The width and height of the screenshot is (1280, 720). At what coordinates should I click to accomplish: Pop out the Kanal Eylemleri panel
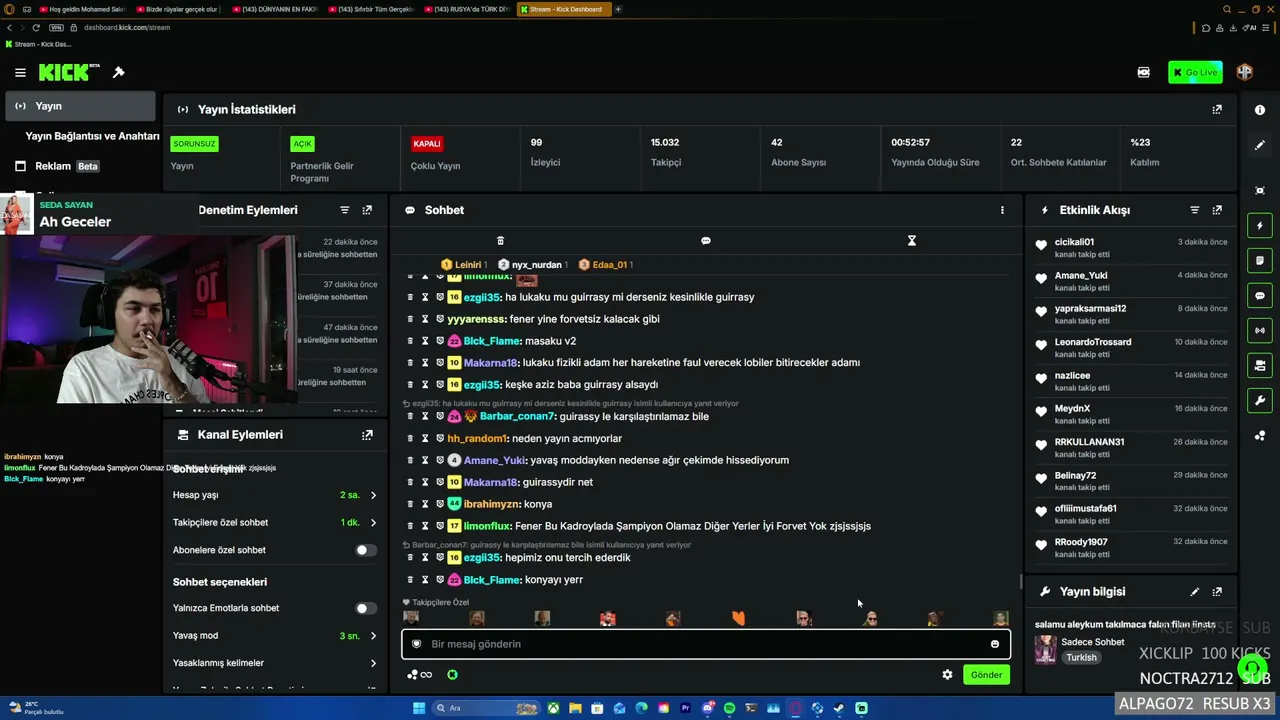click(x=367, y=435)
